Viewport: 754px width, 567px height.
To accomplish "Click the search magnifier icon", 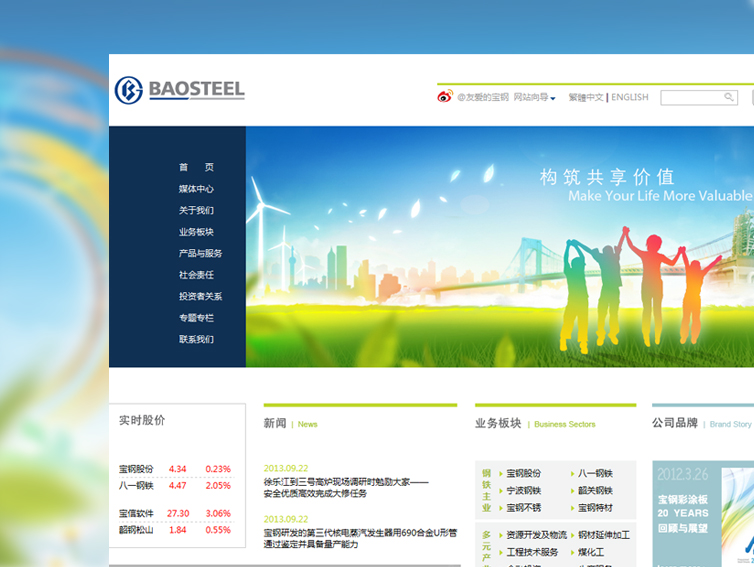I will (x=729, y=97).
